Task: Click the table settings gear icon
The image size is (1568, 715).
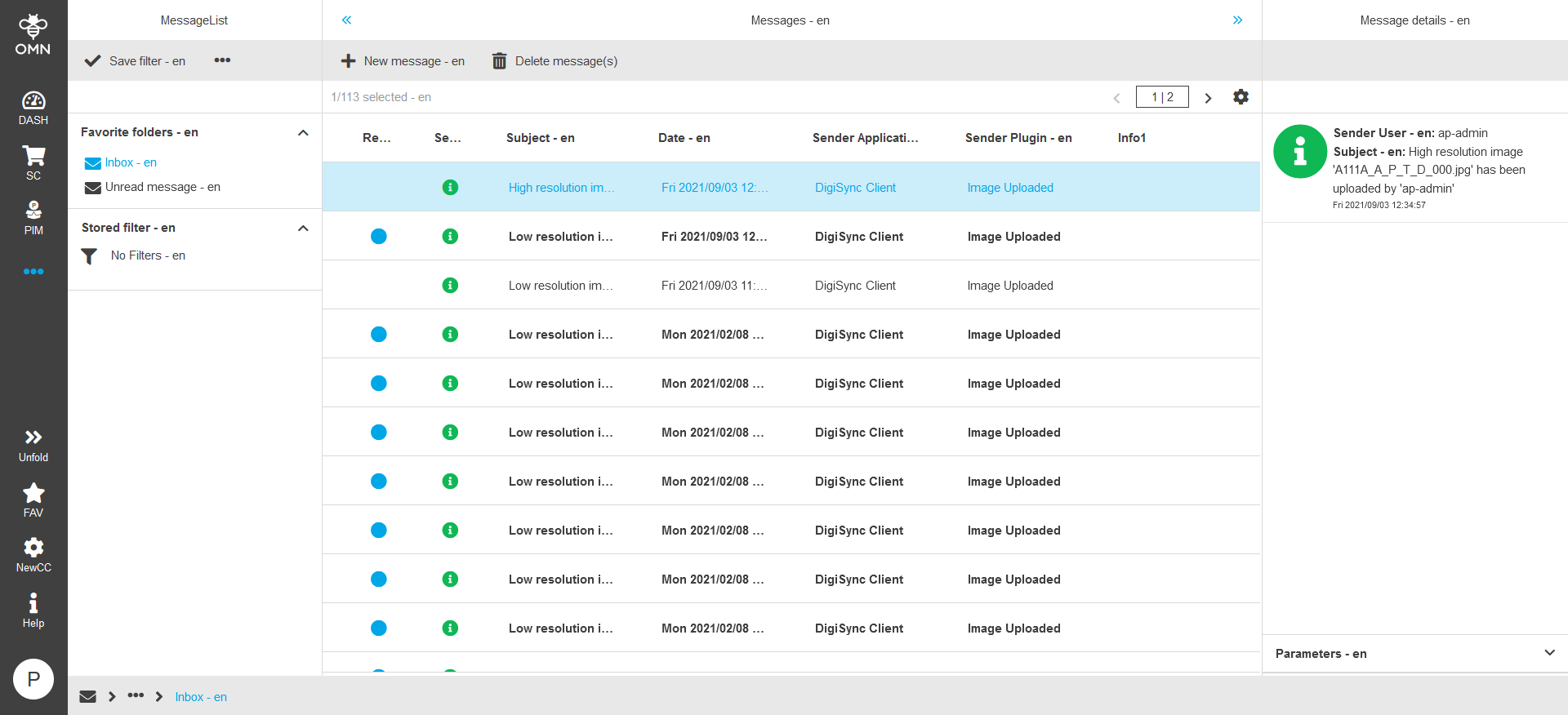Action: click(1241, 97)
